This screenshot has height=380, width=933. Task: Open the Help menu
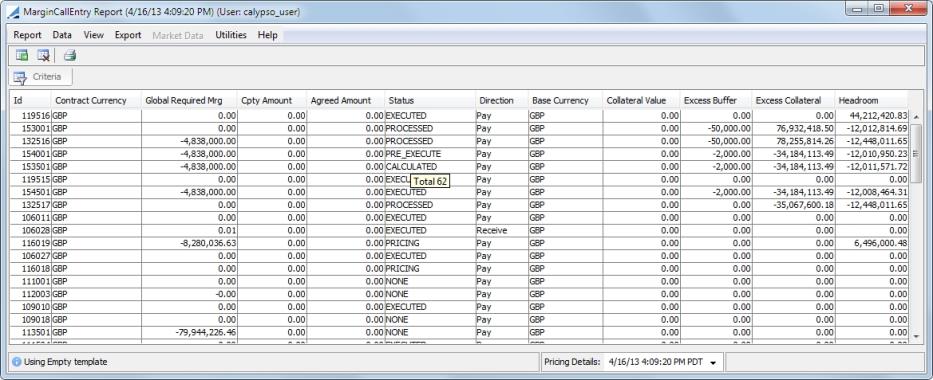point(267,35)
